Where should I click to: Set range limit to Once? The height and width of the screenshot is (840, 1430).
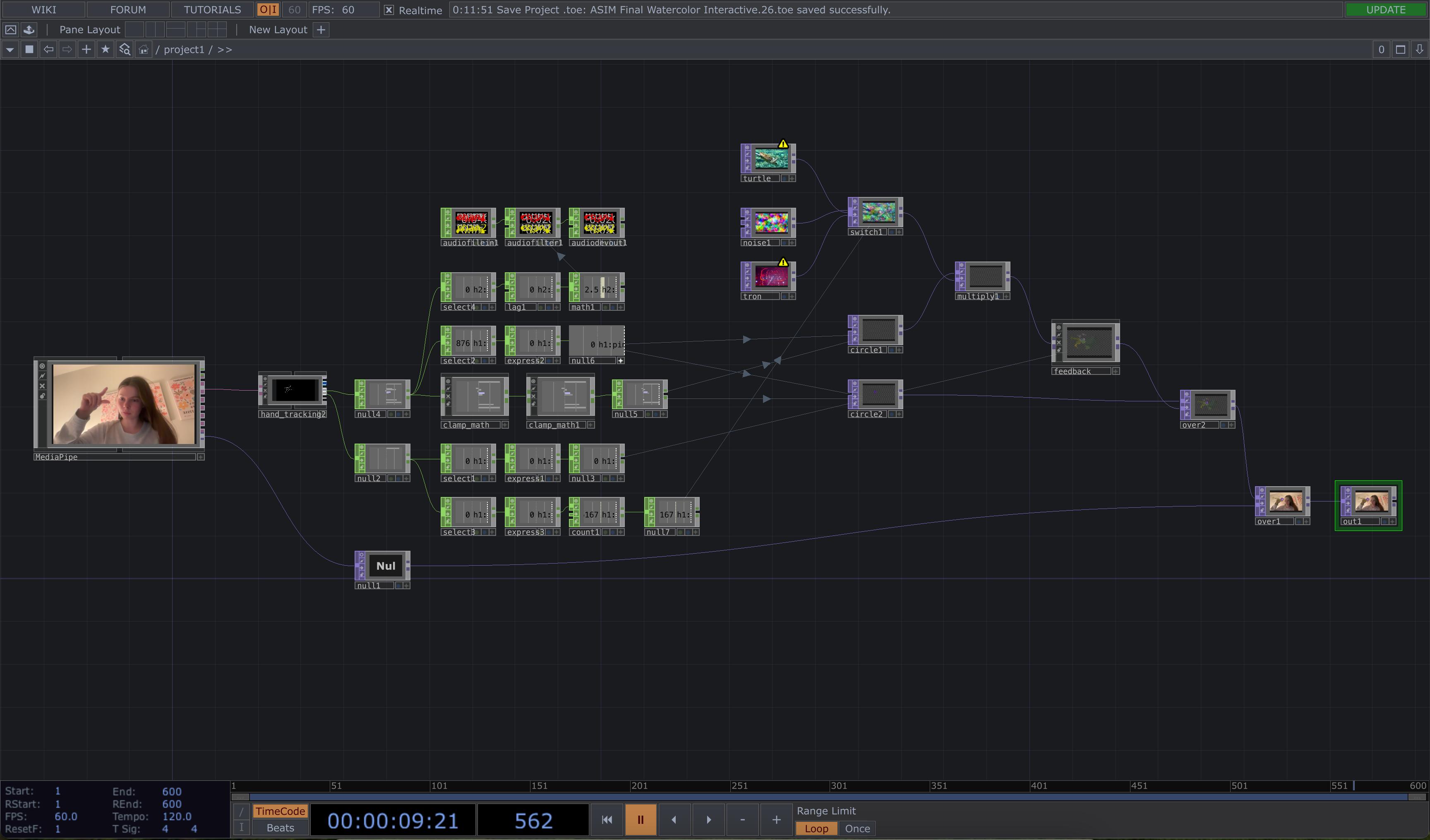857,829
